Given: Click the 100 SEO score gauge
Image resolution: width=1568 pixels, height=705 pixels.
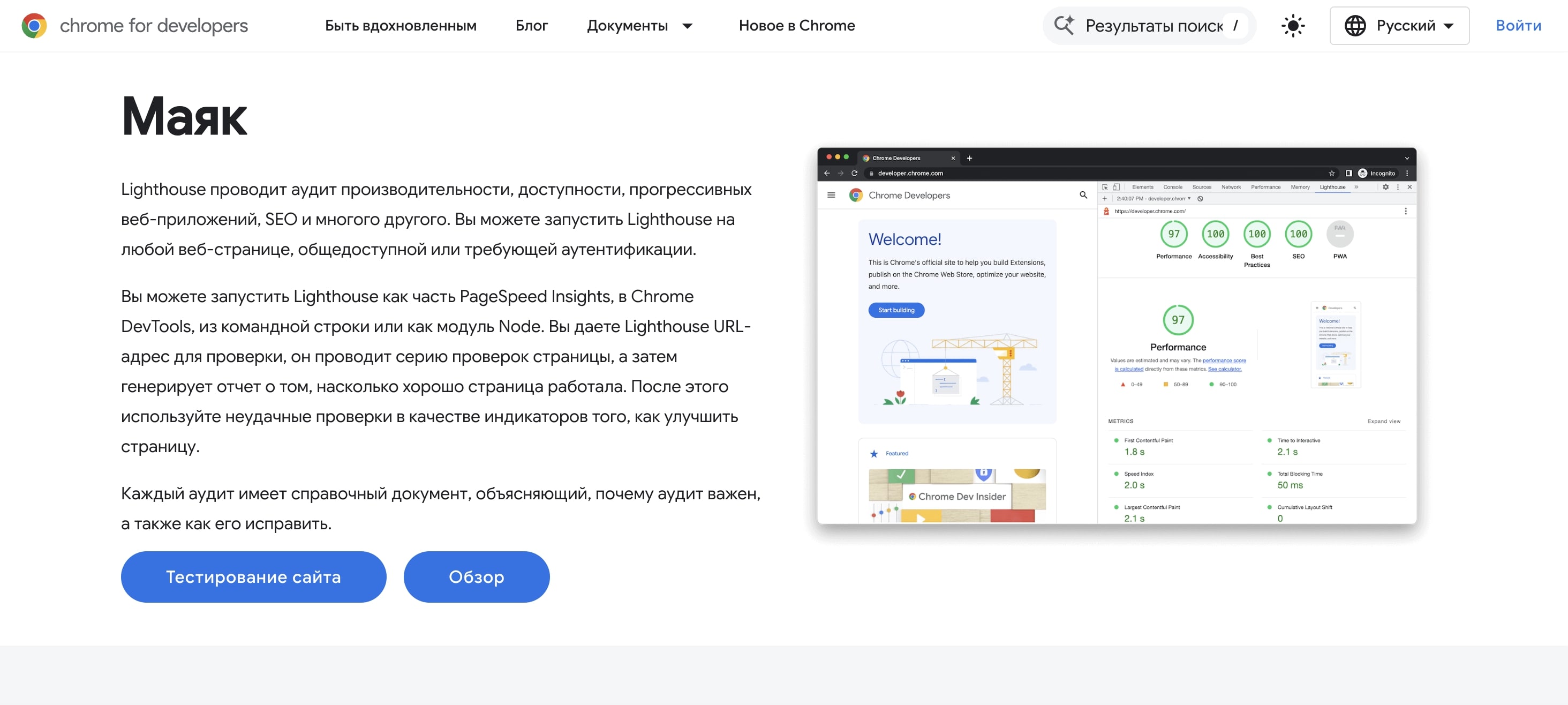Looking at the screenshot, I should coord(1298,234).
